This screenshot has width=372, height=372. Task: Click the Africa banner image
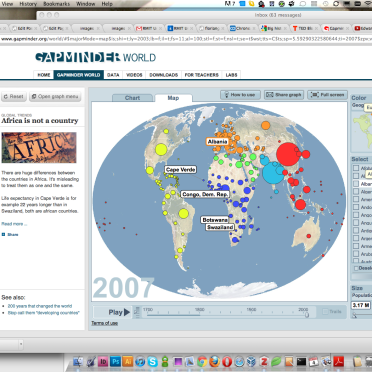[39, 147]
